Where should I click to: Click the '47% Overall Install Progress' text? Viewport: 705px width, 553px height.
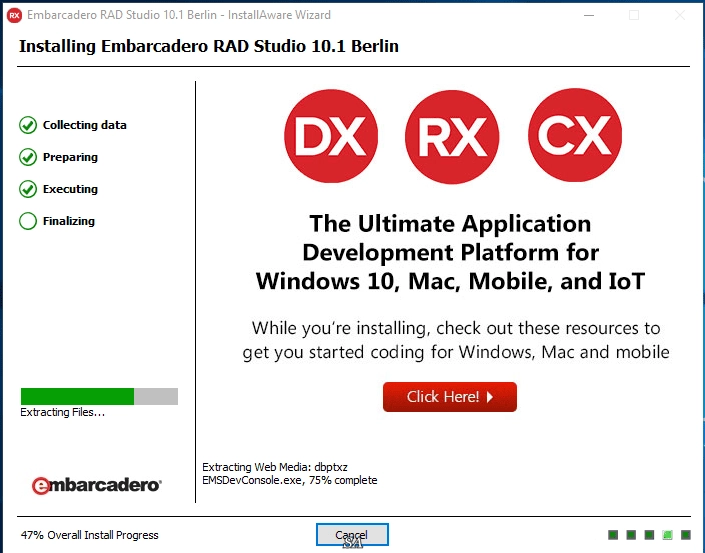89,535
